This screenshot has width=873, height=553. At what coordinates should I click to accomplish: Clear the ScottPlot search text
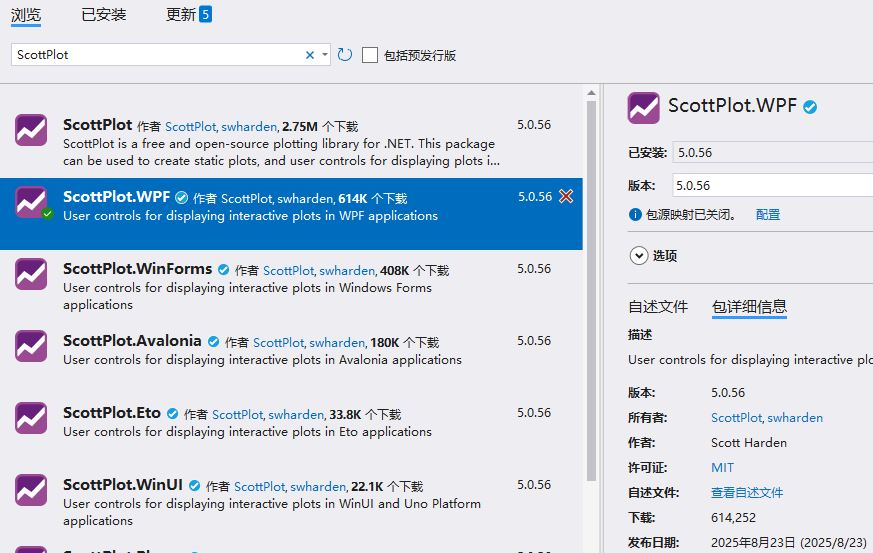click(x=310, y=55)
